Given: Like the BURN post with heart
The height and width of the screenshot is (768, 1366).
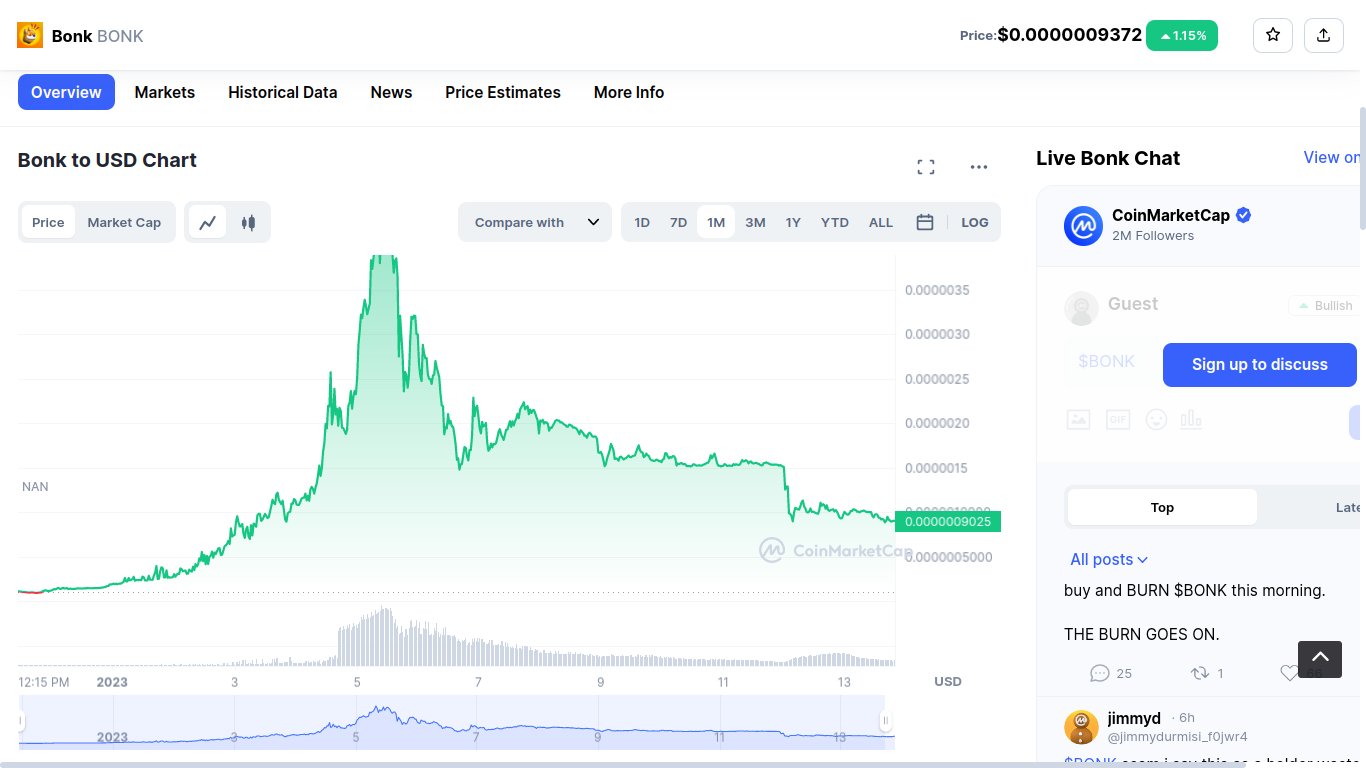Looking at the screenshot, I should coord(1290,673).
